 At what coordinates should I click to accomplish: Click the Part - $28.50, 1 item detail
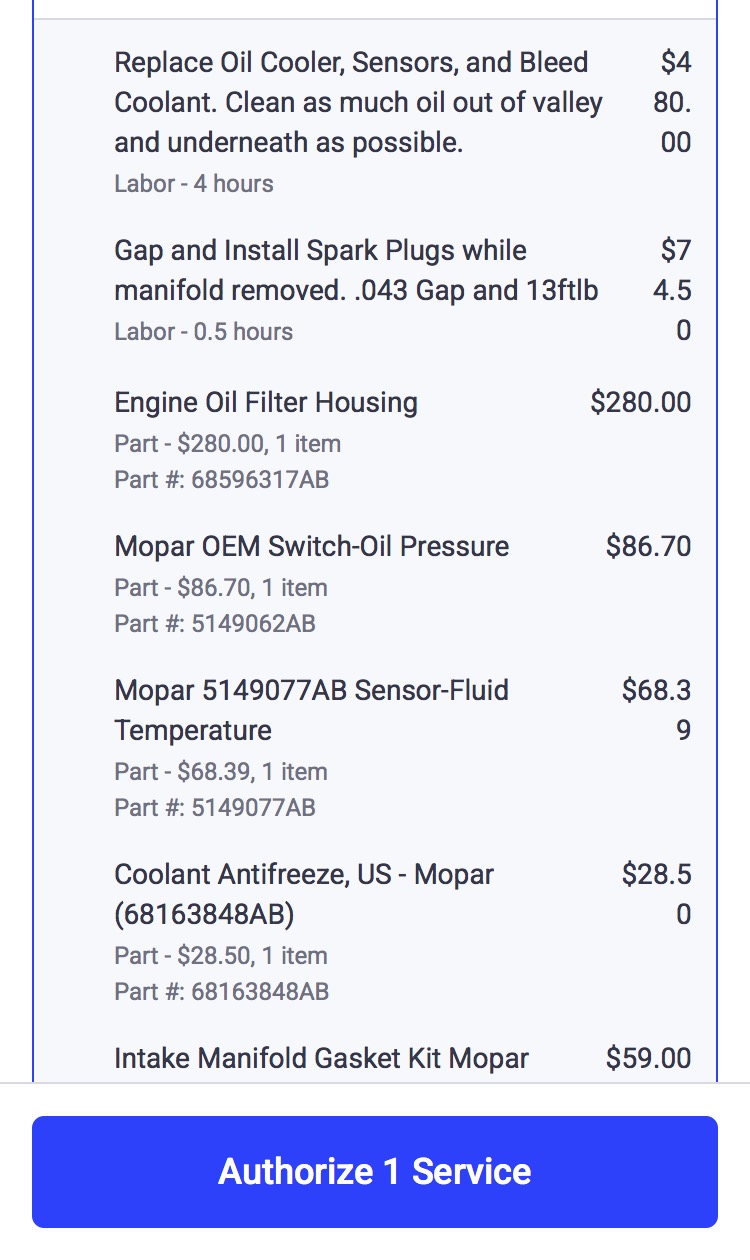pyautogui.click(x=221, y=956)
